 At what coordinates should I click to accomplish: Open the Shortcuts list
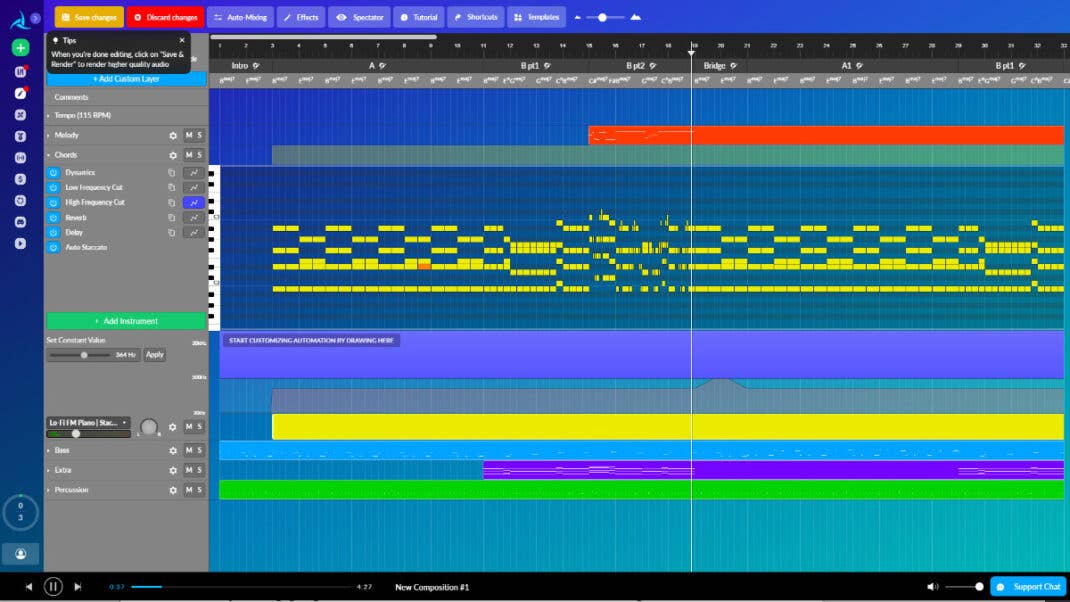[x=476, y=17]
